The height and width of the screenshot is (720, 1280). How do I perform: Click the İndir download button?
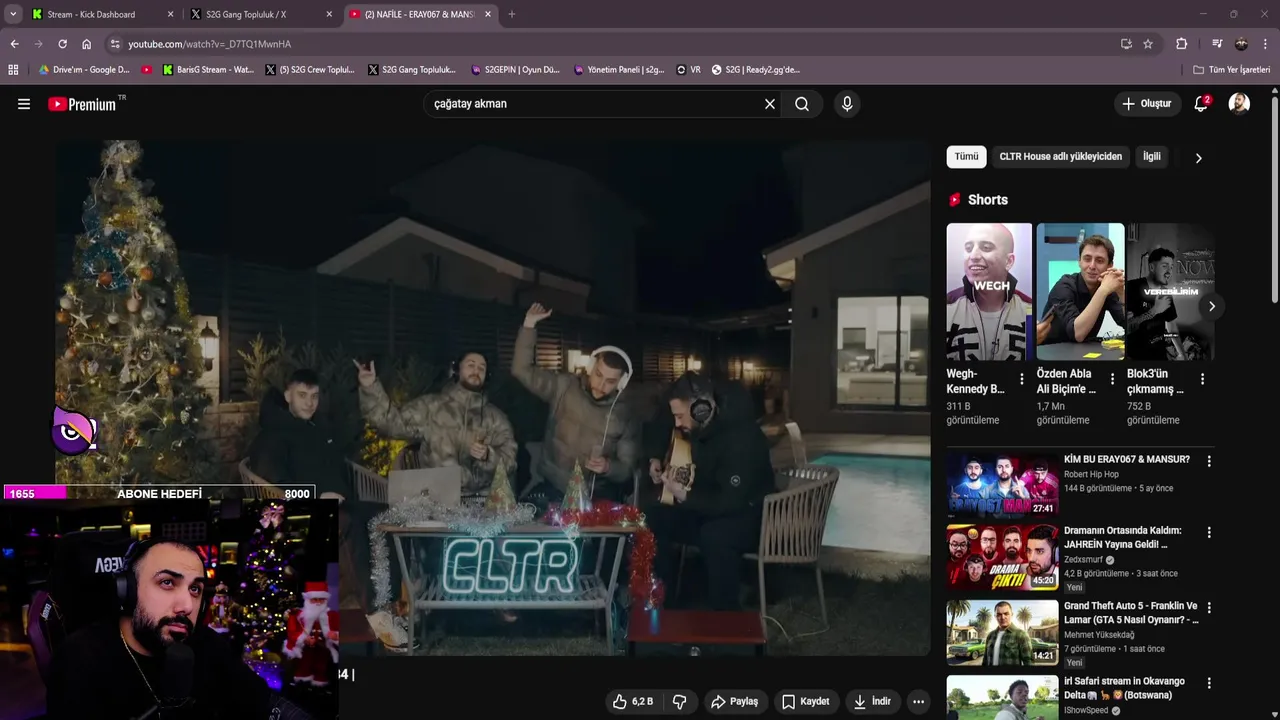pyautogui.click(x=871, y=702)
